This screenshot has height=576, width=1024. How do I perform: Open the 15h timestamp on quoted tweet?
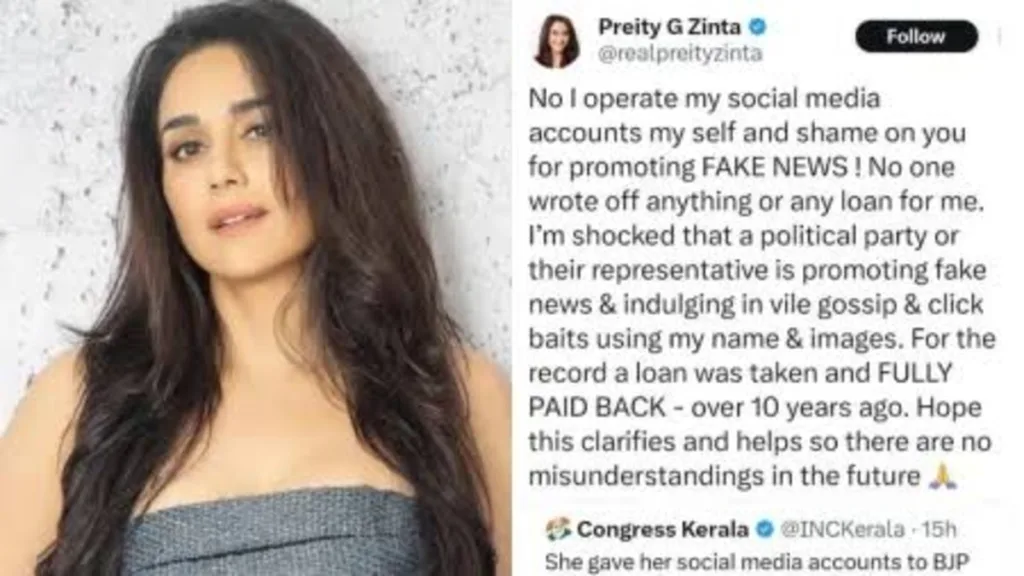[938, 529]
